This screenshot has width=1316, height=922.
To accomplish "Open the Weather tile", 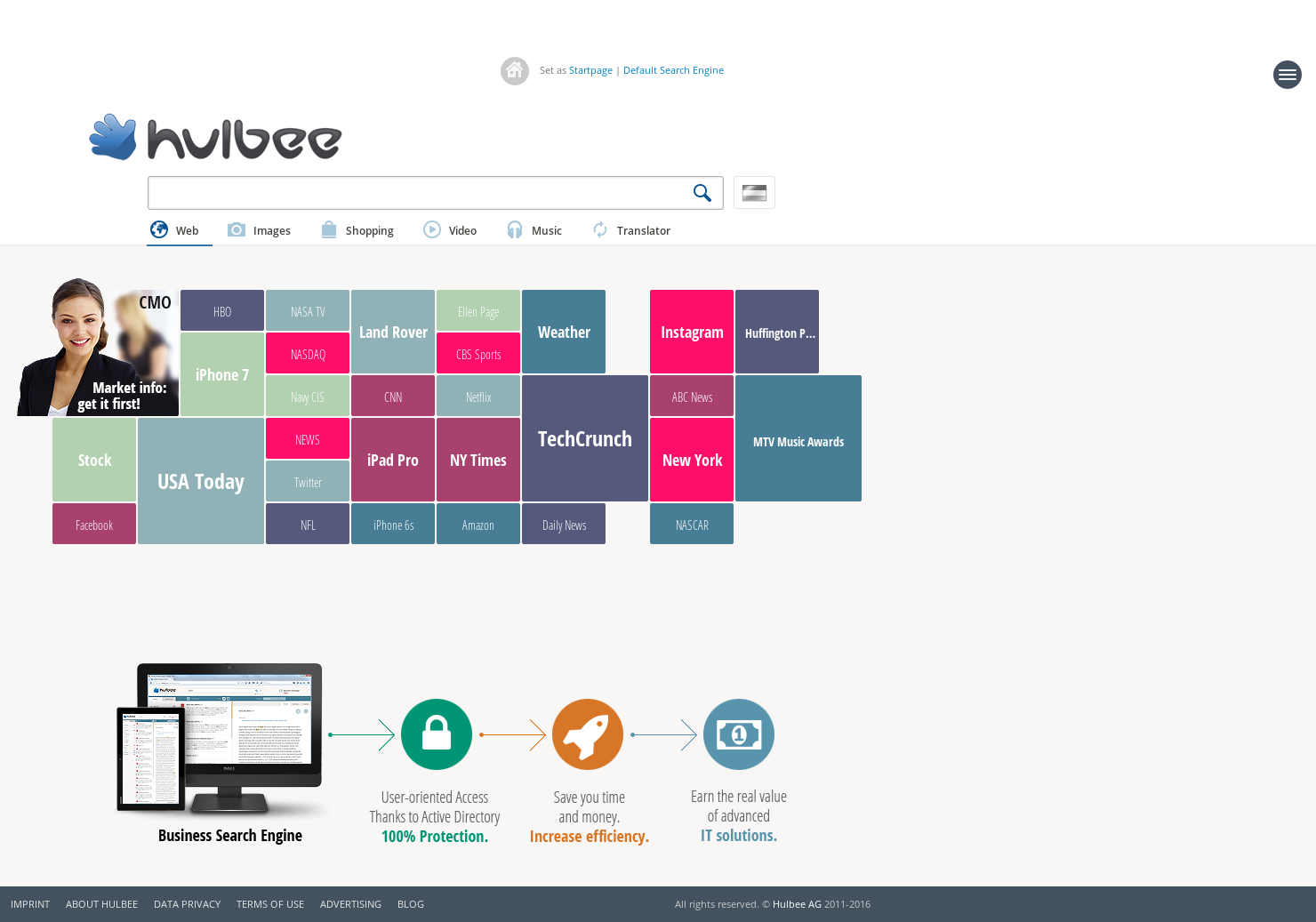I will [564, 332].
